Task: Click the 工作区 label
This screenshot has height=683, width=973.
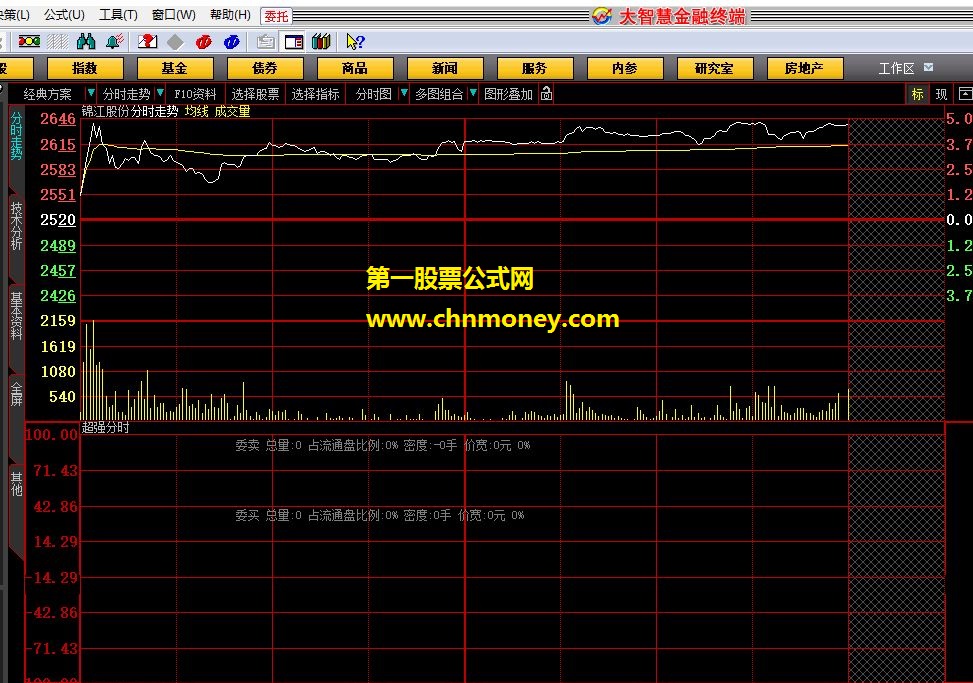Action: (x=896, y=68)
